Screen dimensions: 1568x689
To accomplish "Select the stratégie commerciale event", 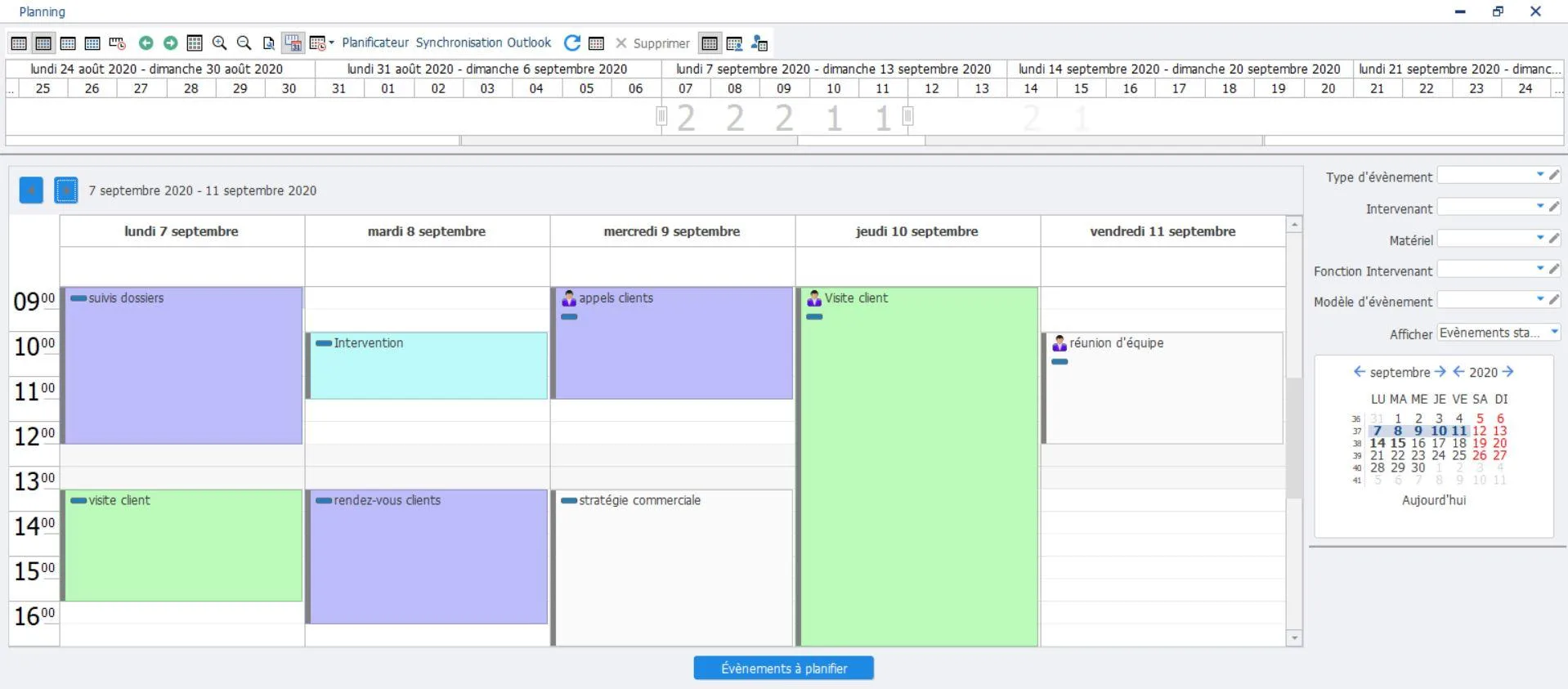I will coord(672,568).
